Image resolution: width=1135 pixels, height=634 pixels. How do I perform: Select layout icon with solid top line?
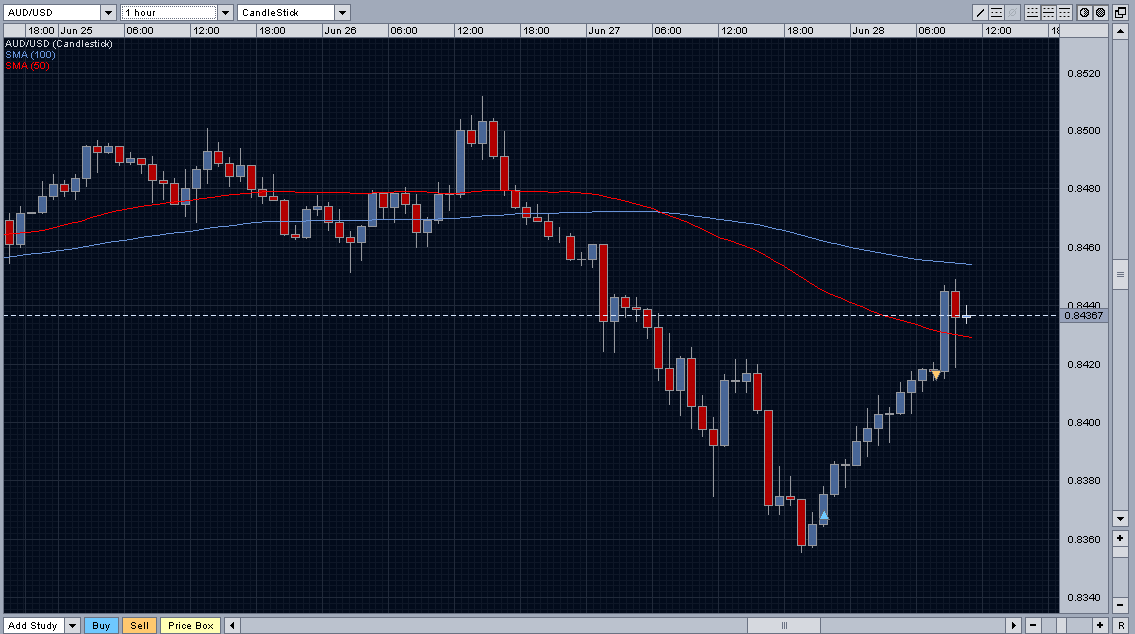point(1064,12)
